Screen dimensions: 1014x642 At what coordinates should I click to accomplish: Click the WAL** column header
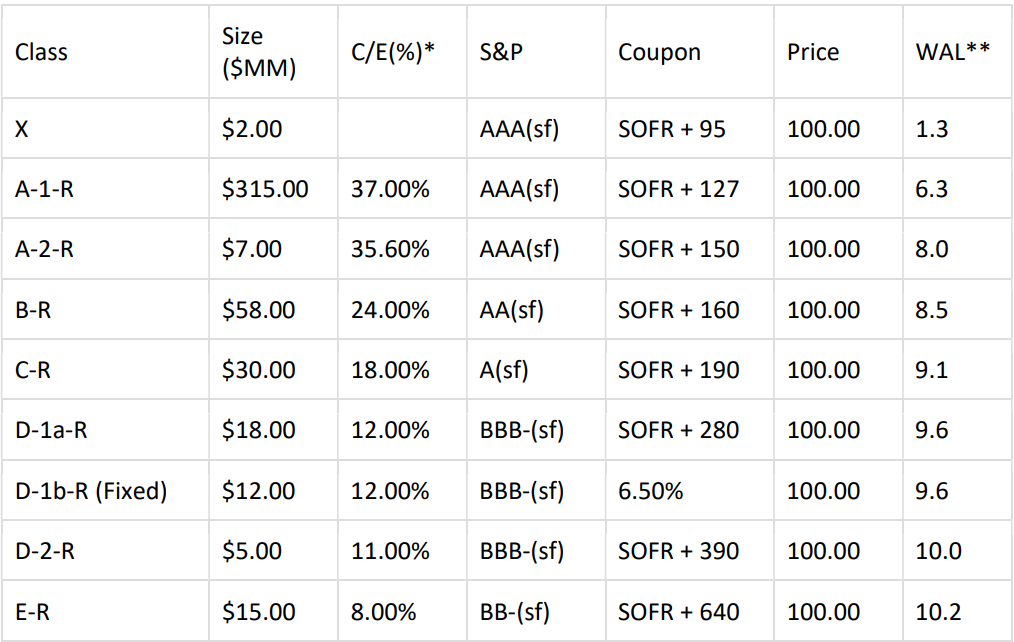coord(952,52)
